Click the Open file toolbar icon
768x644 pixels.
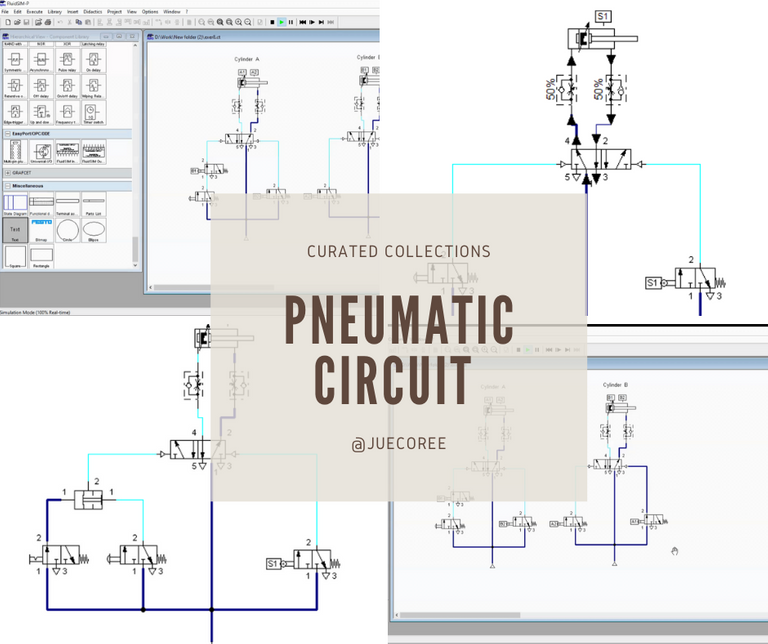(x=17, y=22)
